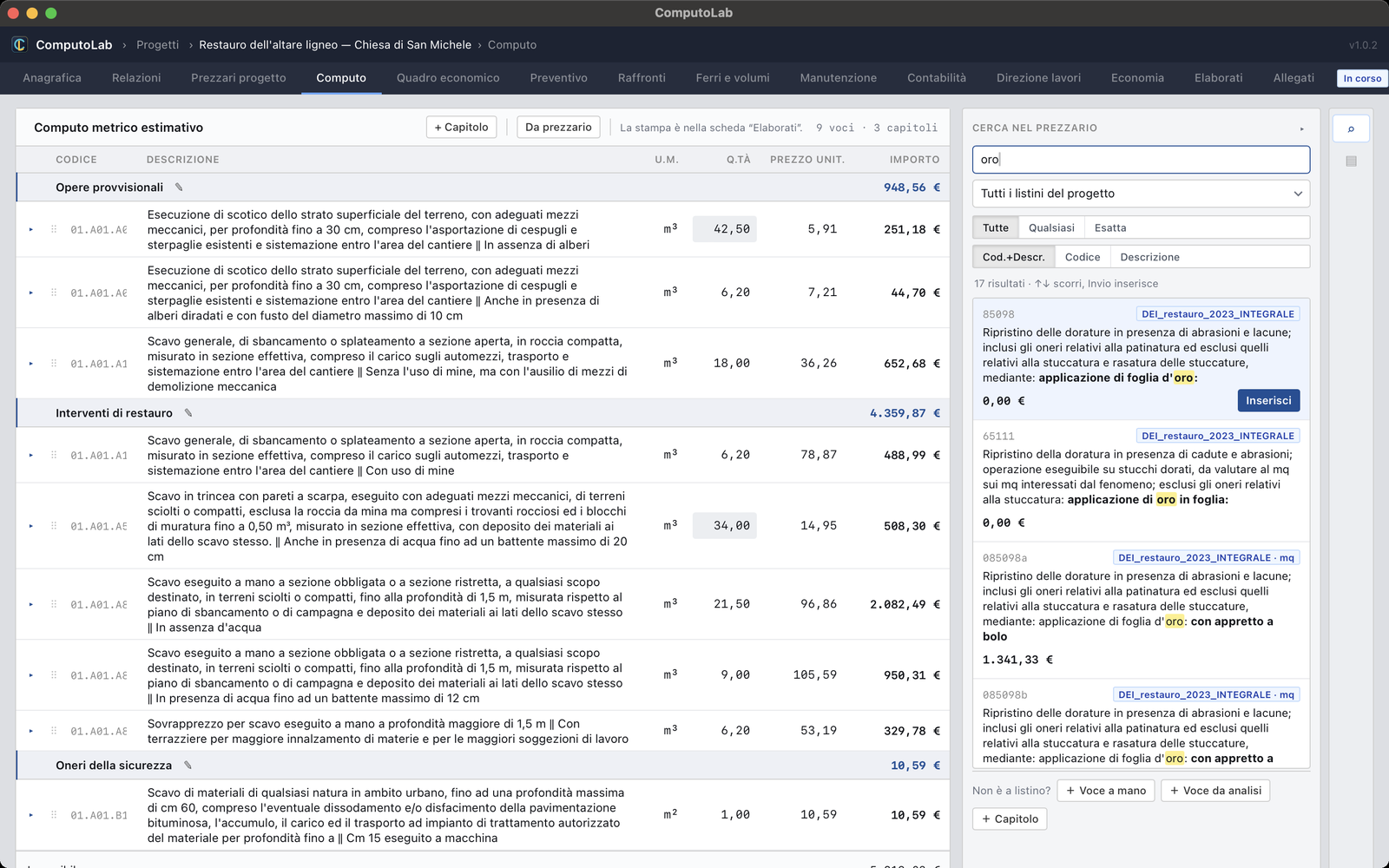Select the Qualsiasi word-match option
This screenshot has width=1389, height=868.
(x=1051, y=227)
